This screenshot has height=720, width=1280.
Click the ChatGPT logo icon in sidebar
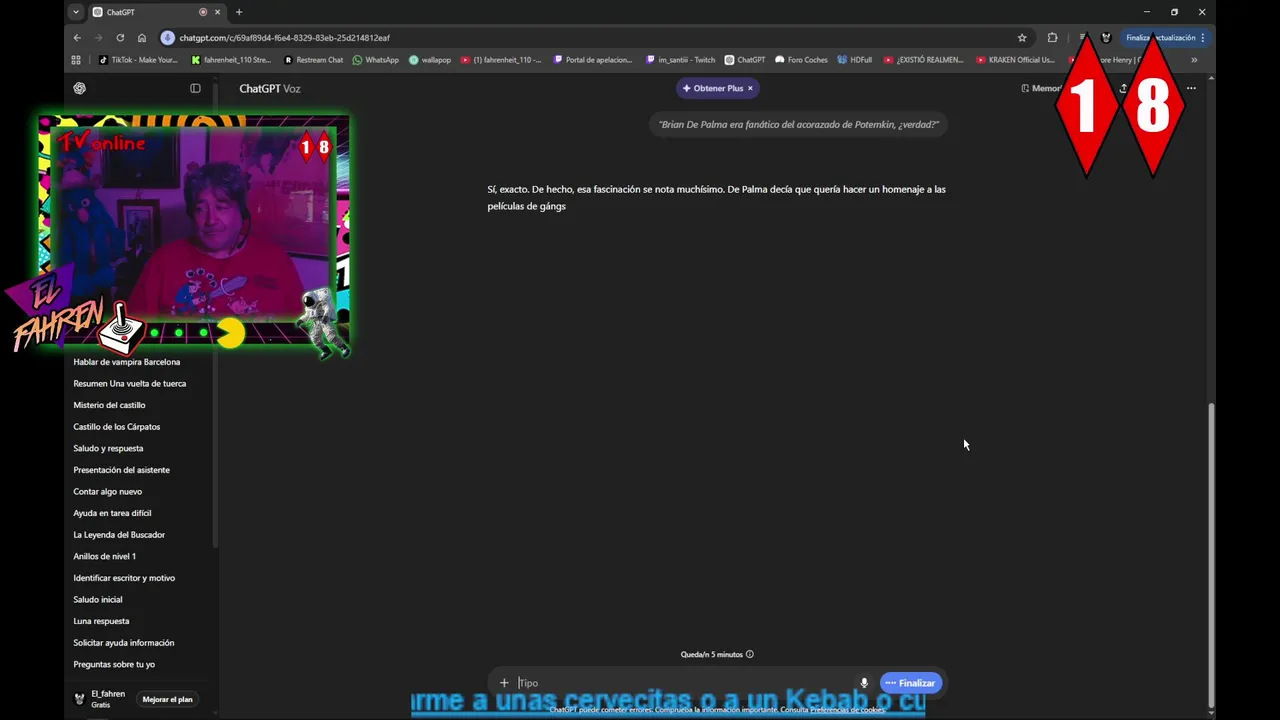pyautogui.click(x=80, y=88)
